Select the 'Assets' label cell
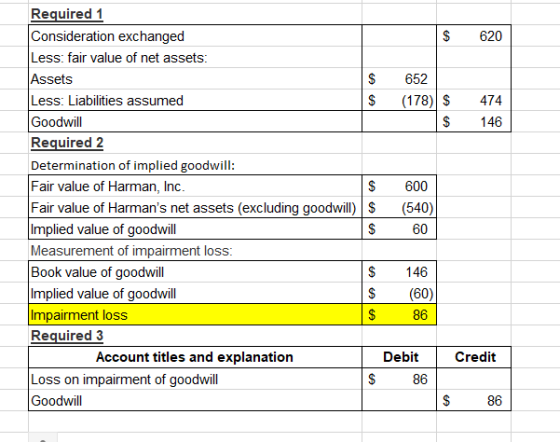This screenshot has height=442, width=560. (195, 79)
